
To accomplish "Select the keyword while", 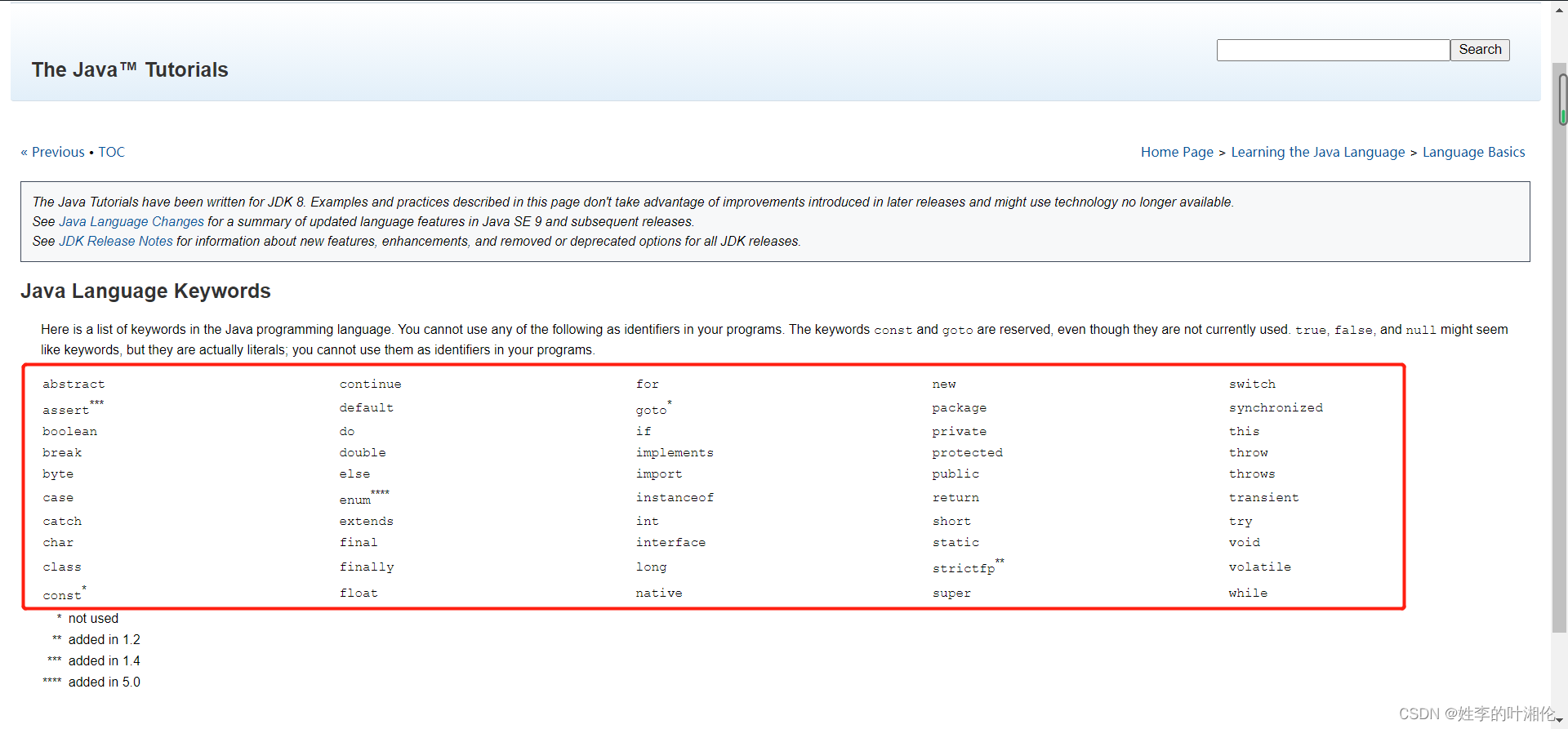I will [x=1248, y=593].
